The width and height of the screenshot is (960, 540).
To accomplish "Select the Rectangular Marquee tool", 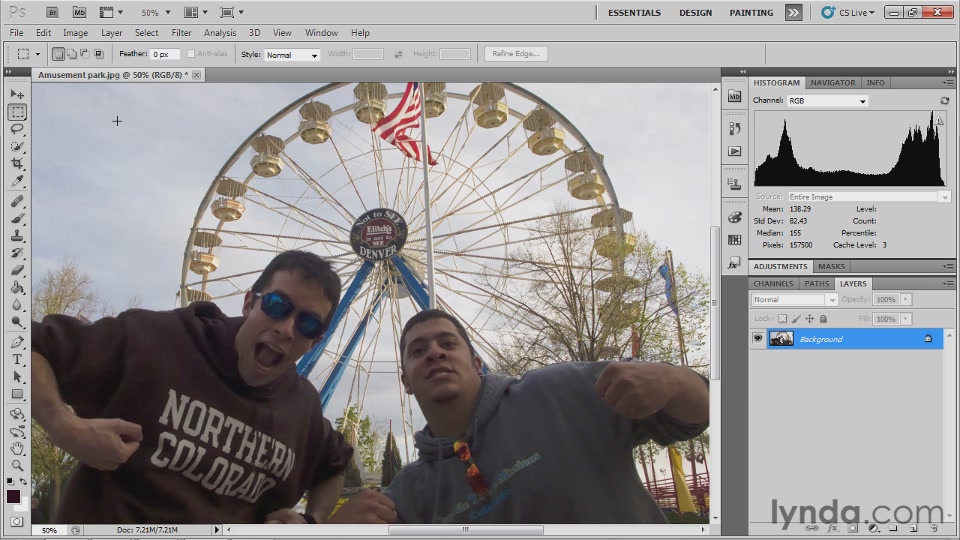I will point(17,112).
